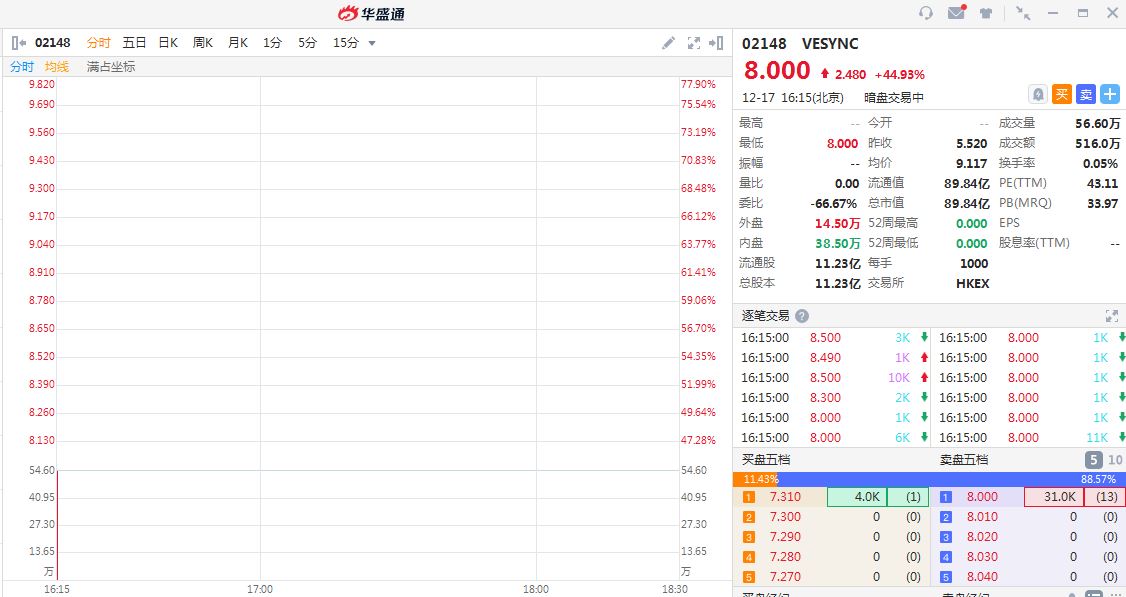Click bid level 1 price 7.310

785,497
